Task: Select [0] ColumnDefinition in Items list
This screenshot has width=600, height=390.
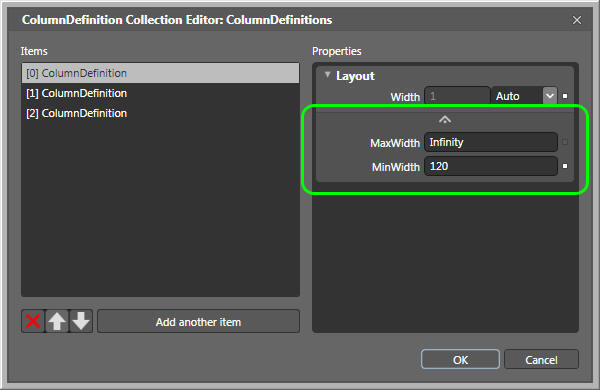Action: (x=160, y=73)
